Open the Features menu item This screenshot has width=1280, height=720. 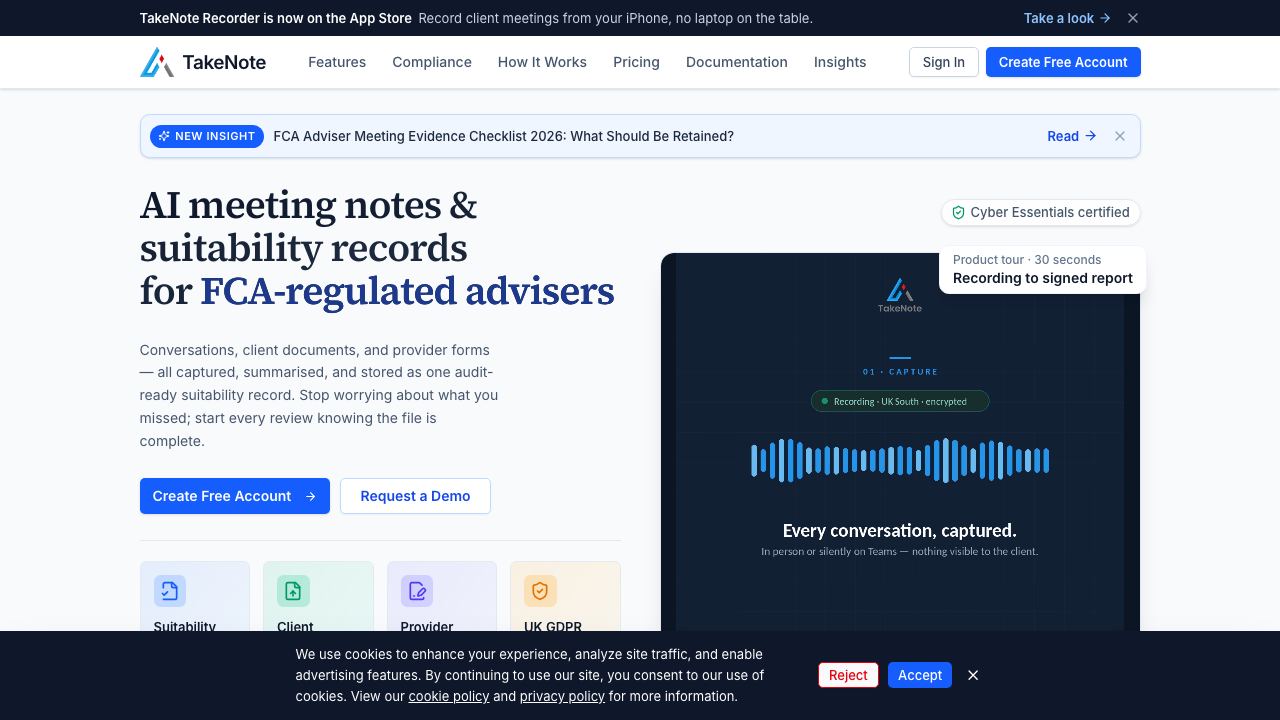[337, 62]
